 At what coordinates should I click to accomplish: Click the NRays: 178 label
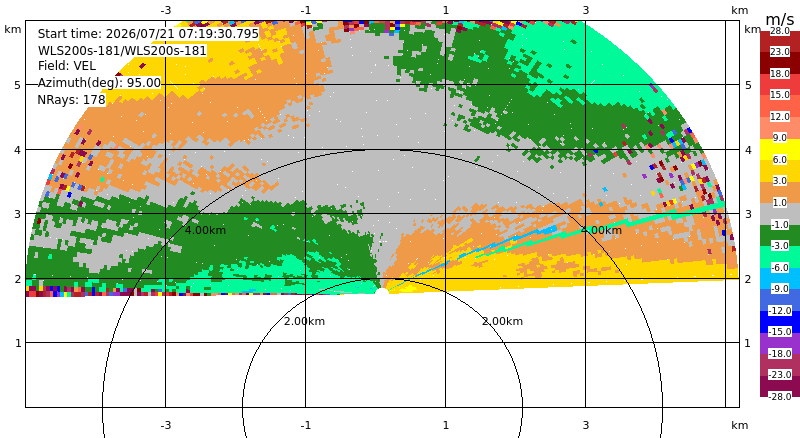71,100
